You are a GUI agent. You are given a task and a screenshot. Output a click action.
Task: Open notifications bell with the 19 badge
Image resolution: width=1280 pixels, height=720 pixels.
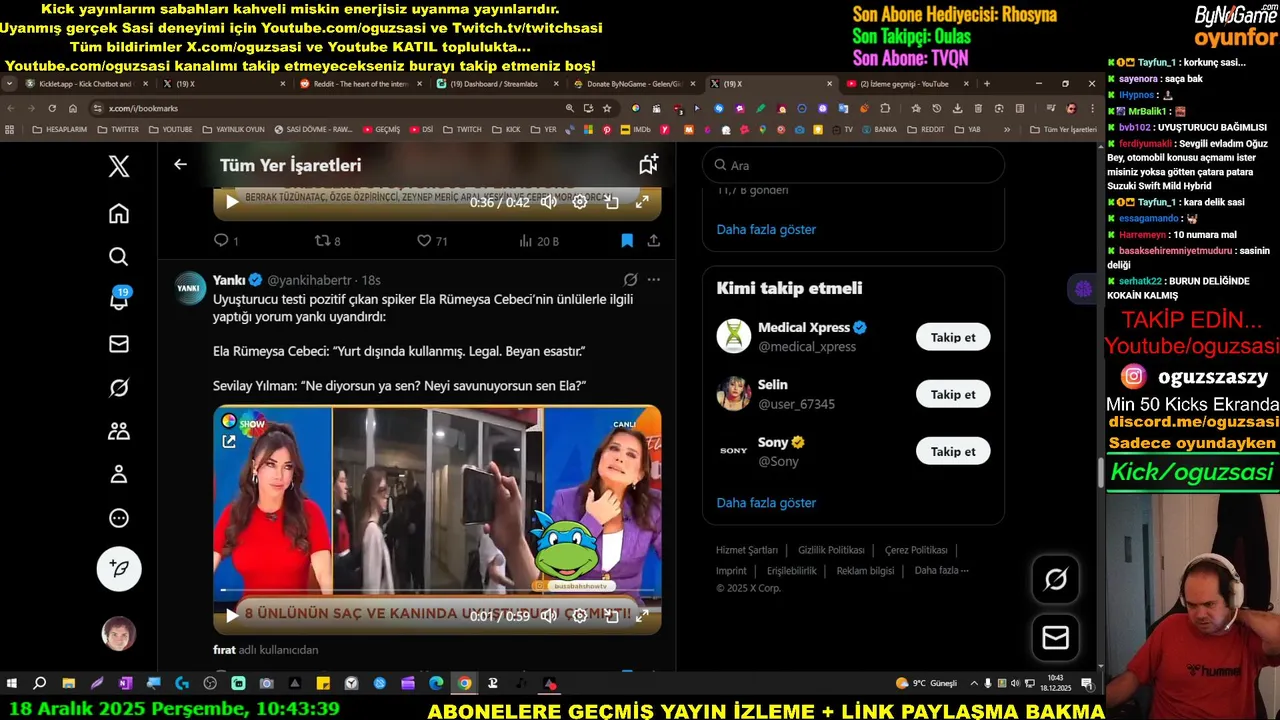118,299
